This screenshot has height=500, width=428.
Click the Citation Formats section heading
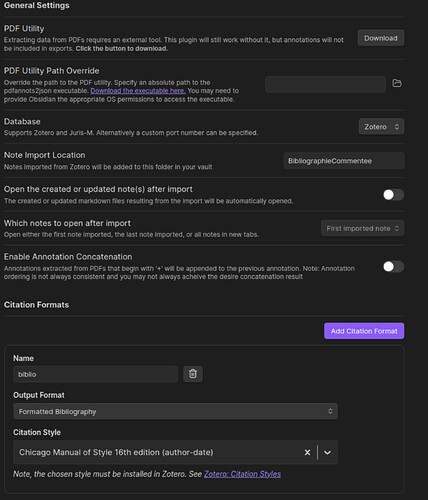click(36, 305)
